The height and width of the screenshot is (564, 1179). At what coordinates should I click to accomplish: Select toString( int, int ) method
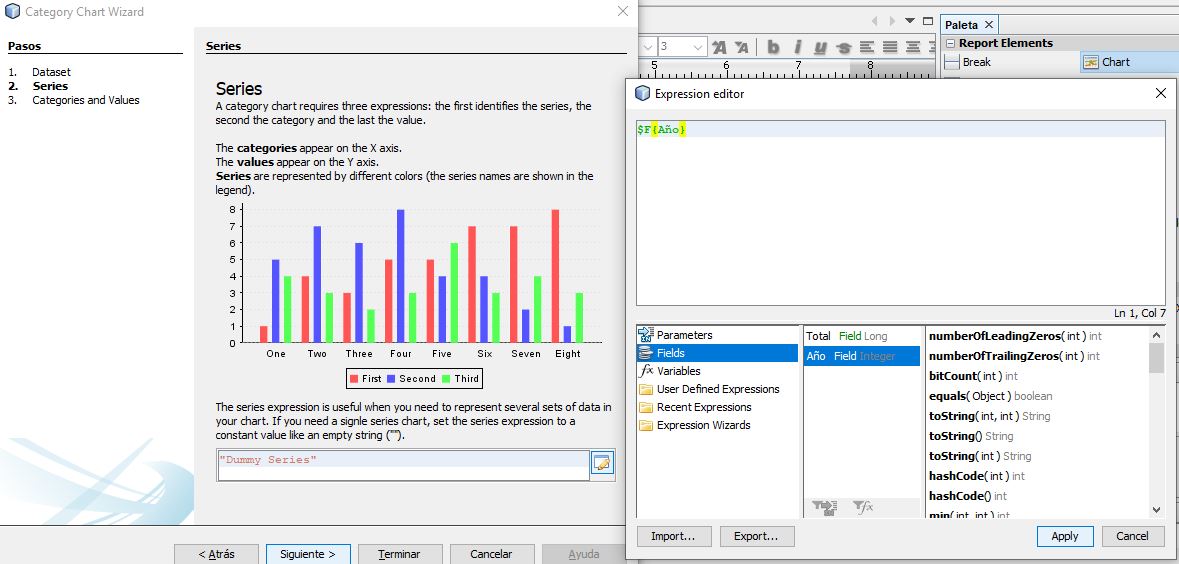[x=990, y=416]
